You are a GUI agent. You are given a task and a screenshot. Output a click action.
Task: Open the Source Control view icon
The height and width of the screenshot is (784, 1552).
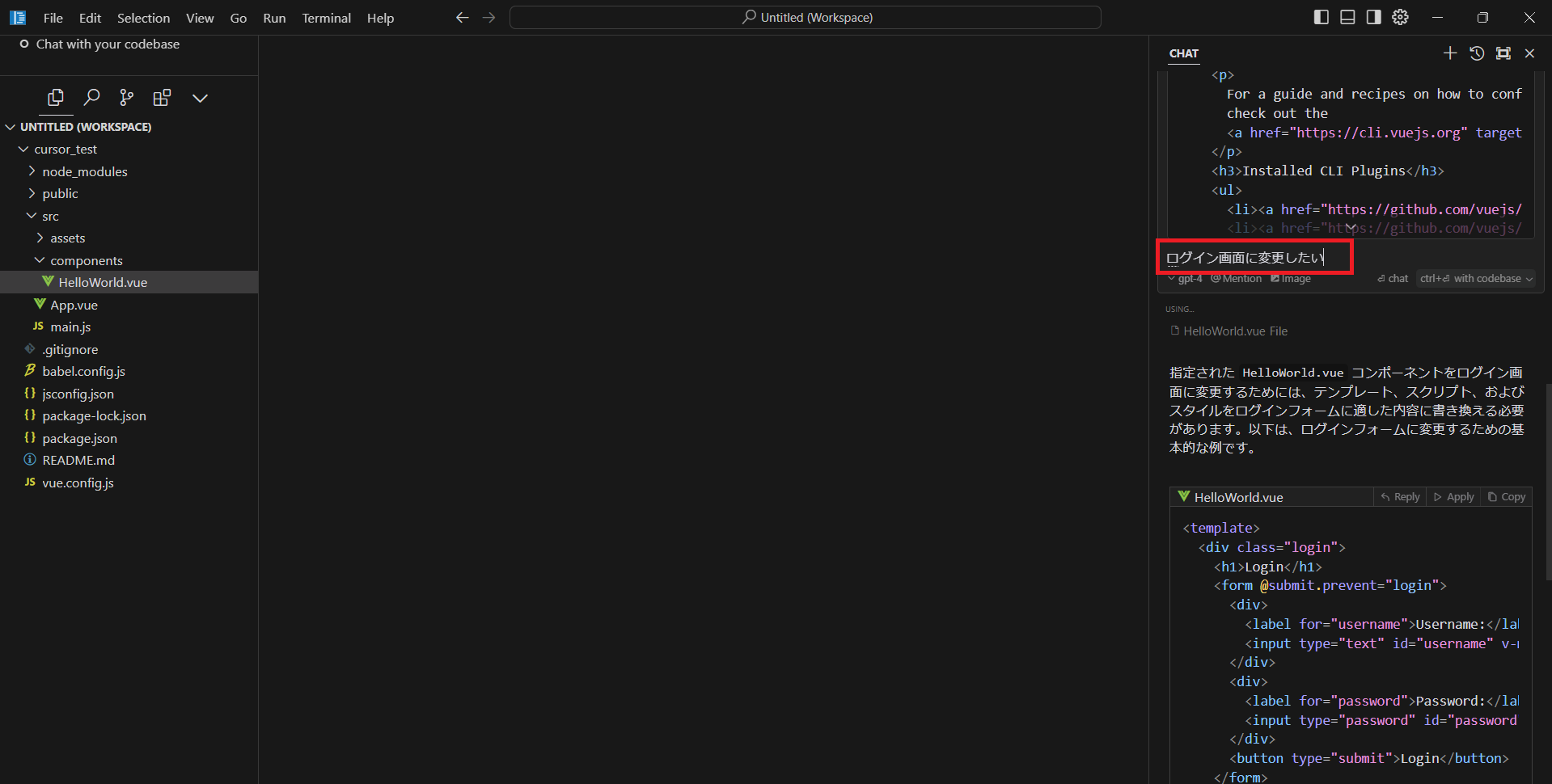(127, 98)
